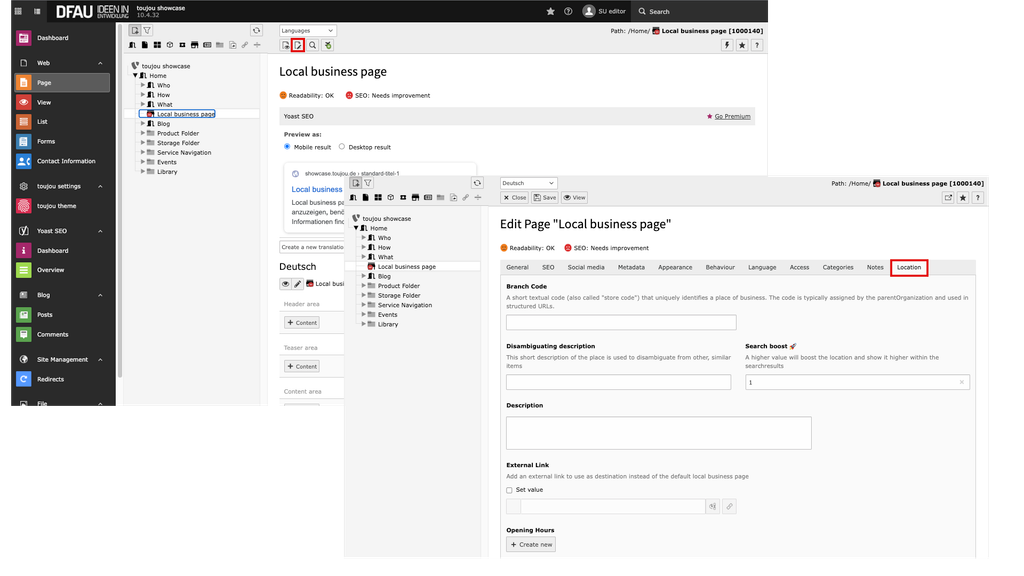This screenshot has width=1024, height=576.
Task: Open Metadata tab
Action: tap(631, 267)
